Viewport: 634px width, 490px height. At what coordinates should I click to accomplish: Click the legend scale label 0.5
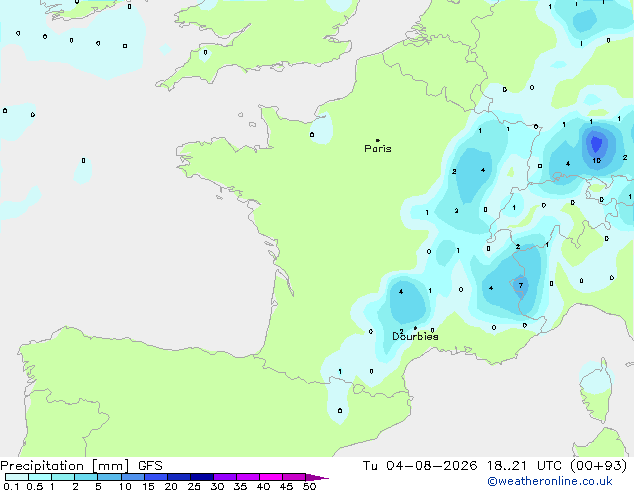34,486
